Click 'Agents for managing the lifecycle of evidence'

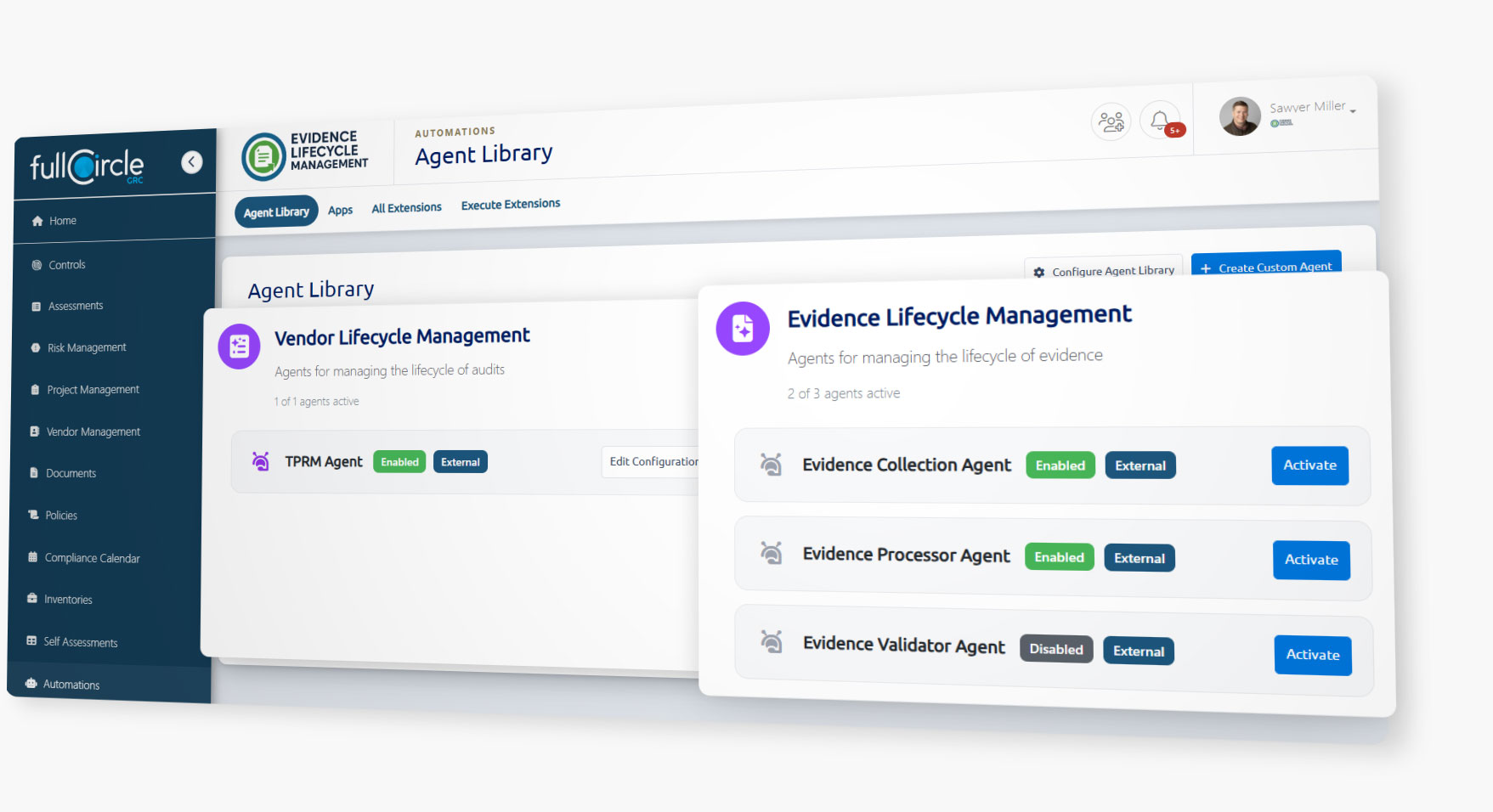click(x=945, y=357)
